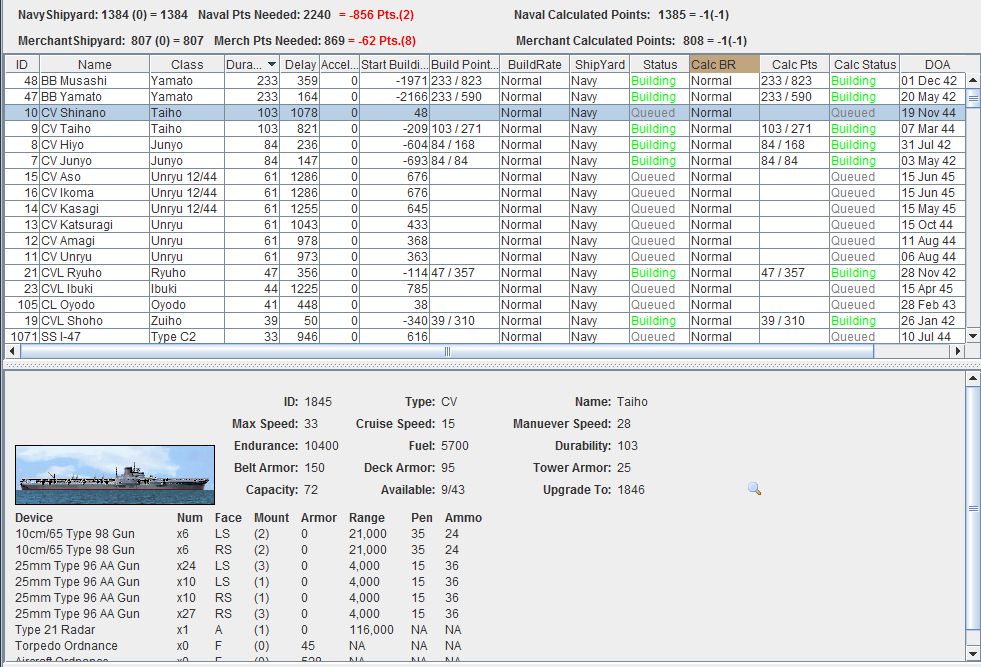Select the CV Taiho row
Image resolution: width=981 pixels, height=667 pixels.
click(x=485, y=129)
